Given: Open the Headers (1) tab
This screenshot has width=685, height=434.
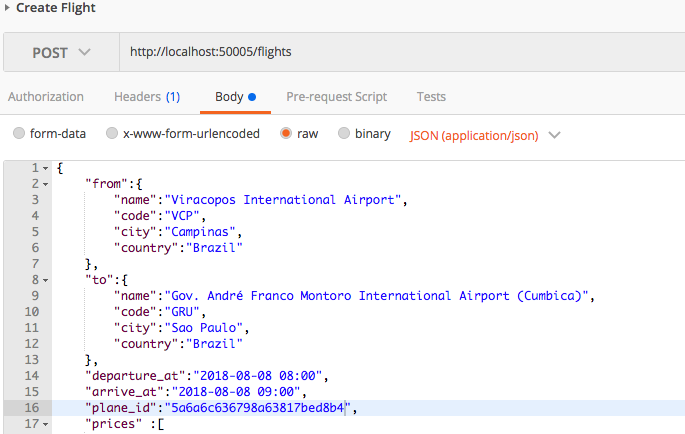Looking at the screenshot, I should coord(147,97).
